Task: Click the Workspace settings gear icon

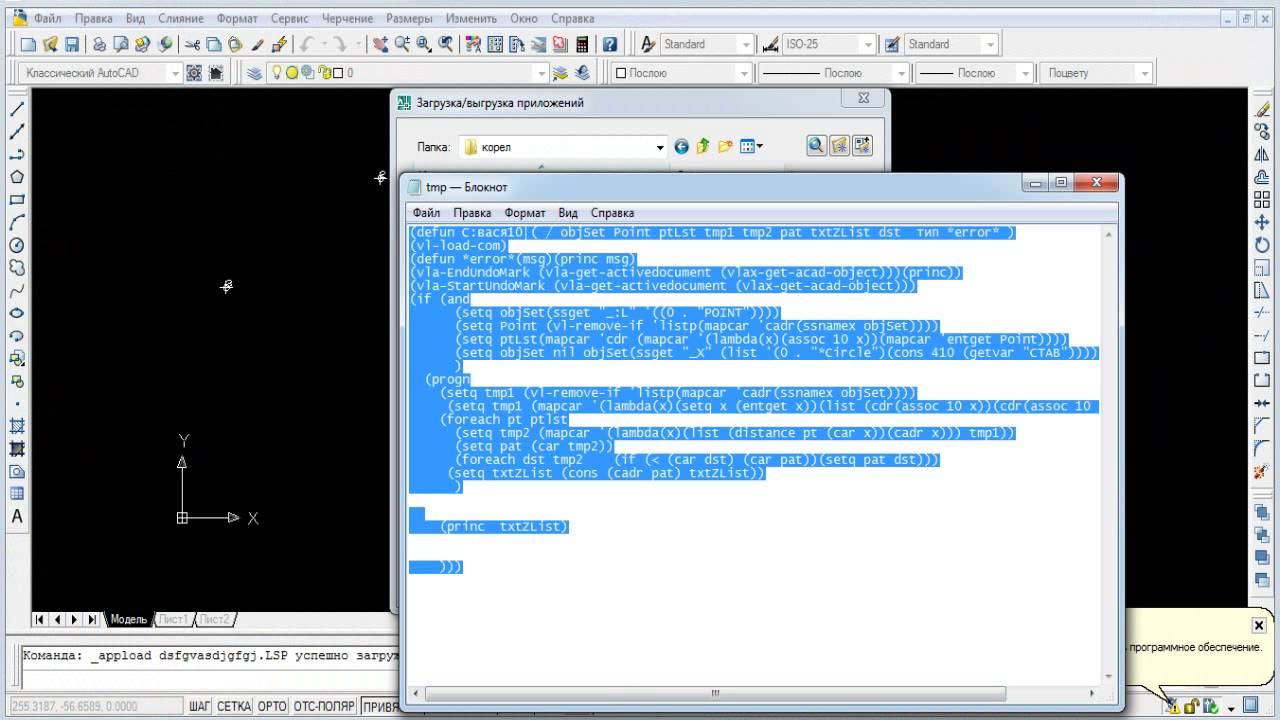Action: (194, 73)
